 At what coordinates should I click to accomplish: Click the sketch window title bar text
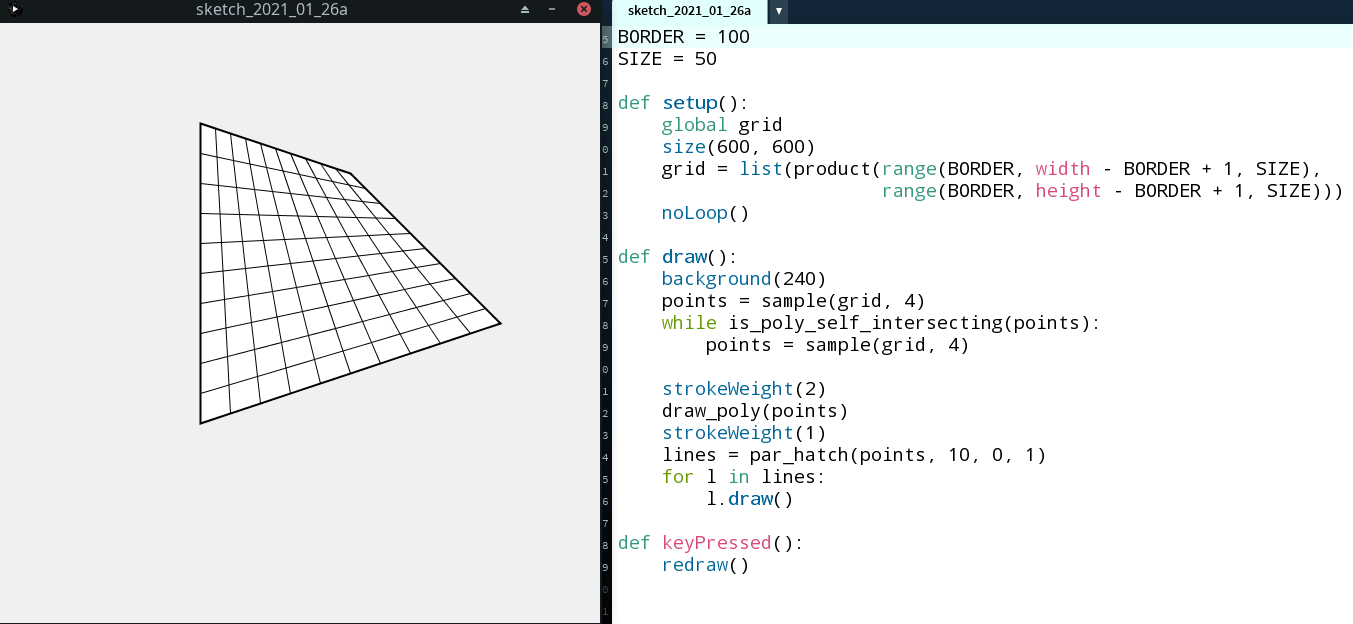(x=273, y=10)
